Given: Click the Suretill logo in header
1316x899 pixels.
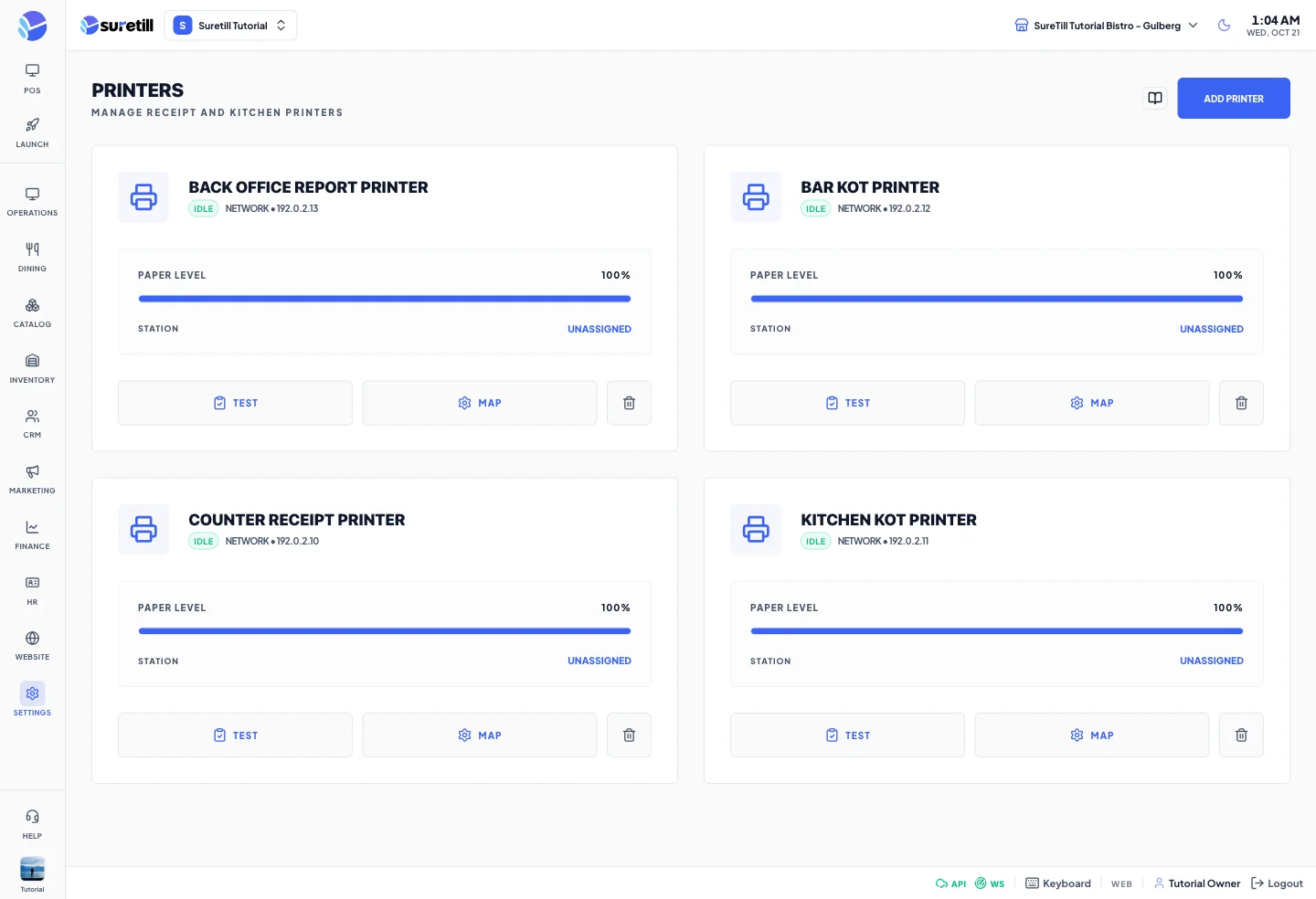Looking at the screenshot, I should pyautogui.click(x=117, y=26).
